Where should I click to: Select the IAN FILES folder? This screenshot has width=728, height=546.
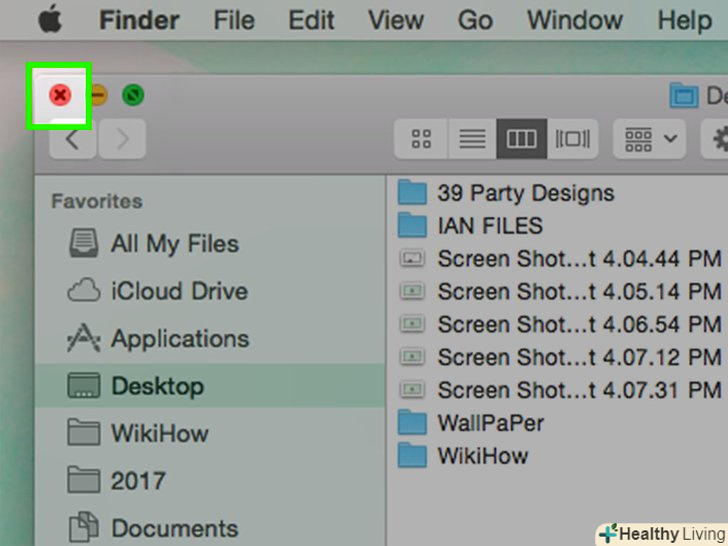[x=490, y=226]
